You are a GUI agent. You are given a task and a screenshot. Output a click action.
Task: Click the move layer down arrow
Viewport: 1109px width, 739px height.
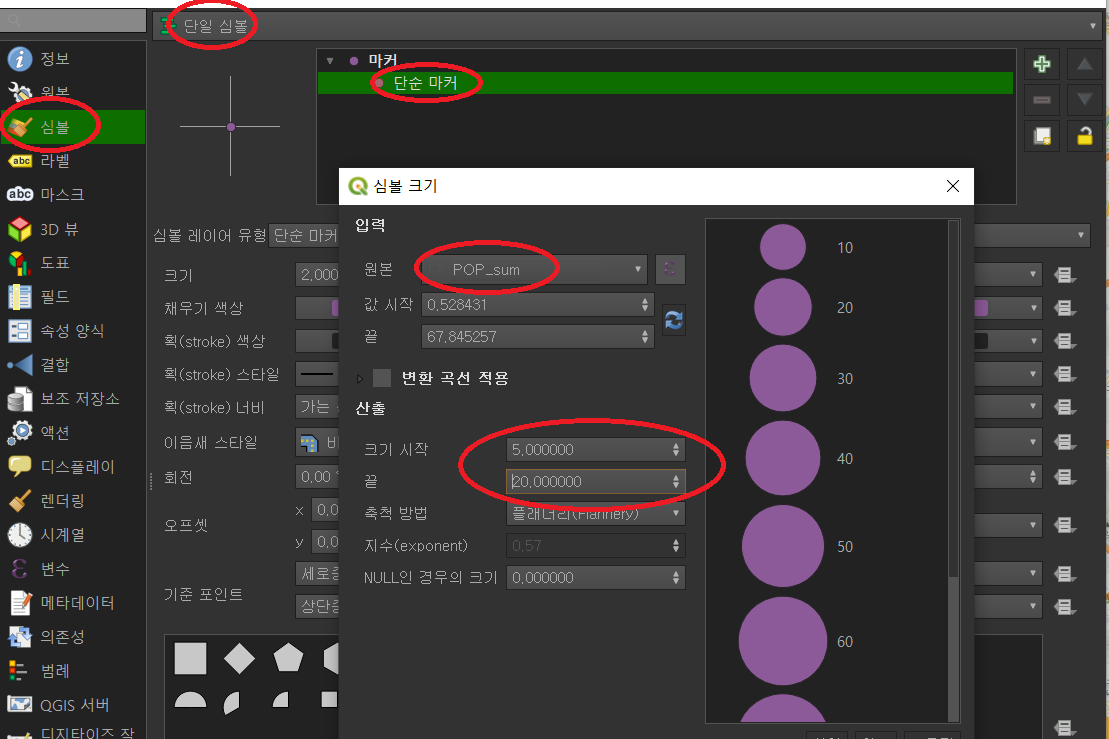1084,100
